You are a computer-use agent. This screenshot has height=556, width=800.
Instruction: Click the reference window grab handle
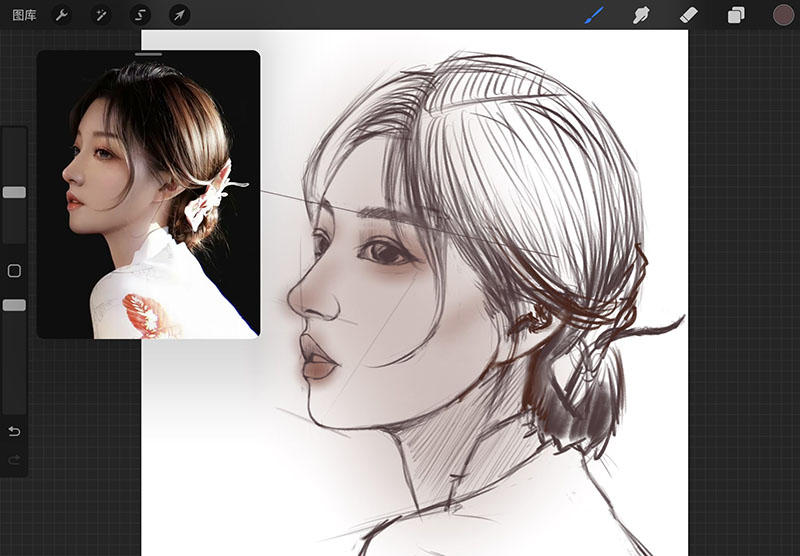pos(148,54)
